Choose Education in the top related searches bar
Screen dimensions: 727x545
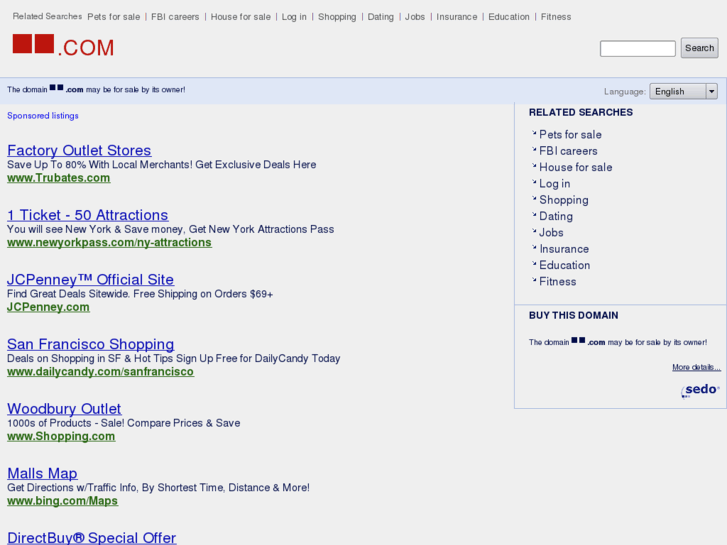[x=509, y=17]
